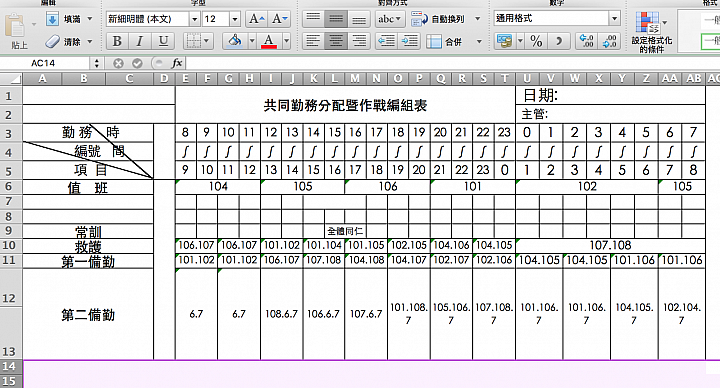Click the Merge (合併) button

[444, 42]
